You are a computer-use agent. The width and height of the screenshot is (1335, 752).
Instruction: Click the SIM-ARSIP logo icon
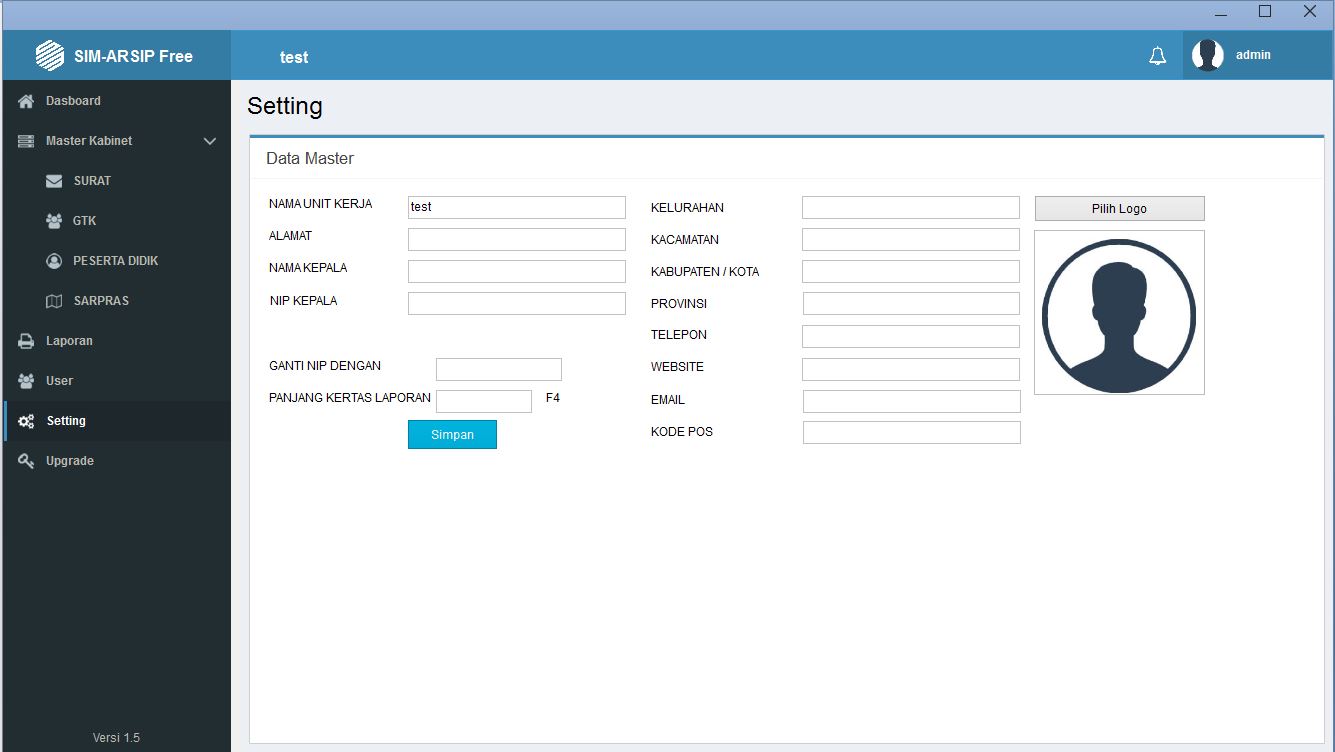(50, 56)
